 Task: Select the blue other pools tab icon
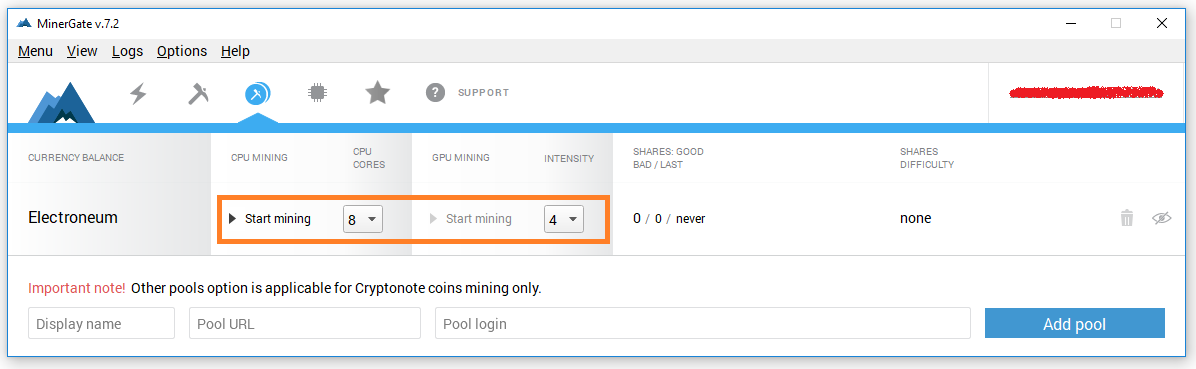(x=258, y=94)
